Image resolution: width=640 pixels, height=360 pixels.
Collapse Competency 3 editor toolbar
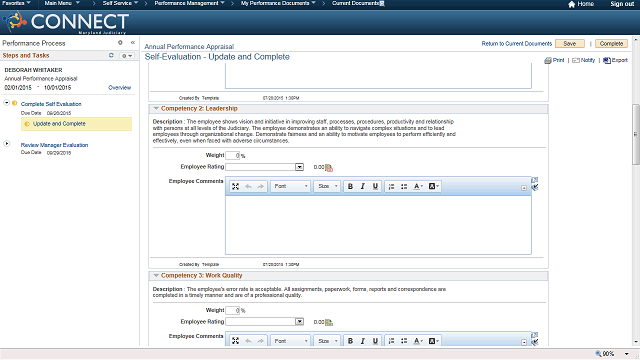pyautogui.click(x=524, y=342)
